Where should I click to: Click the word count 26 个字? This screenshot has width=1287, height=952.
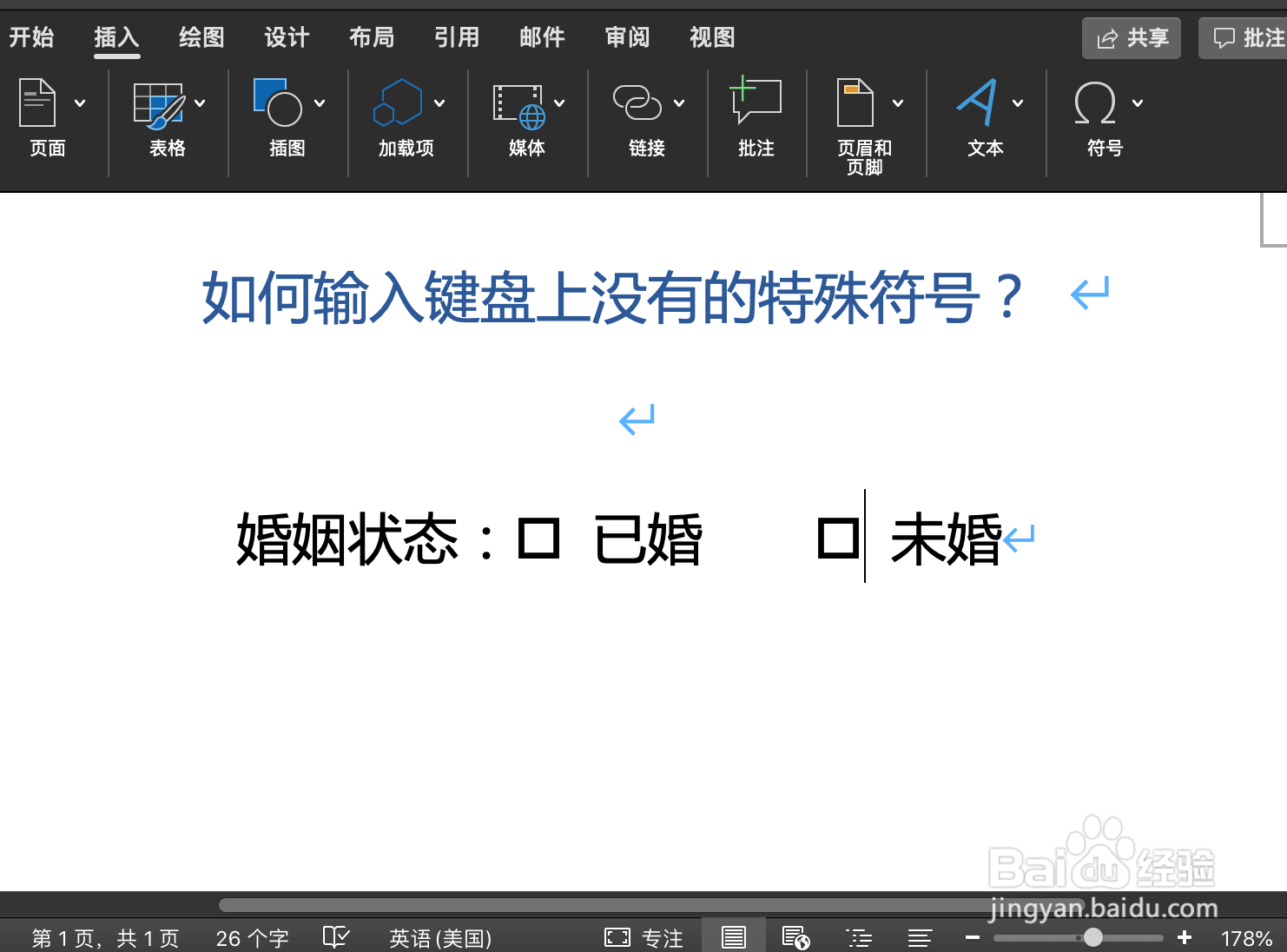coord(253,938)
